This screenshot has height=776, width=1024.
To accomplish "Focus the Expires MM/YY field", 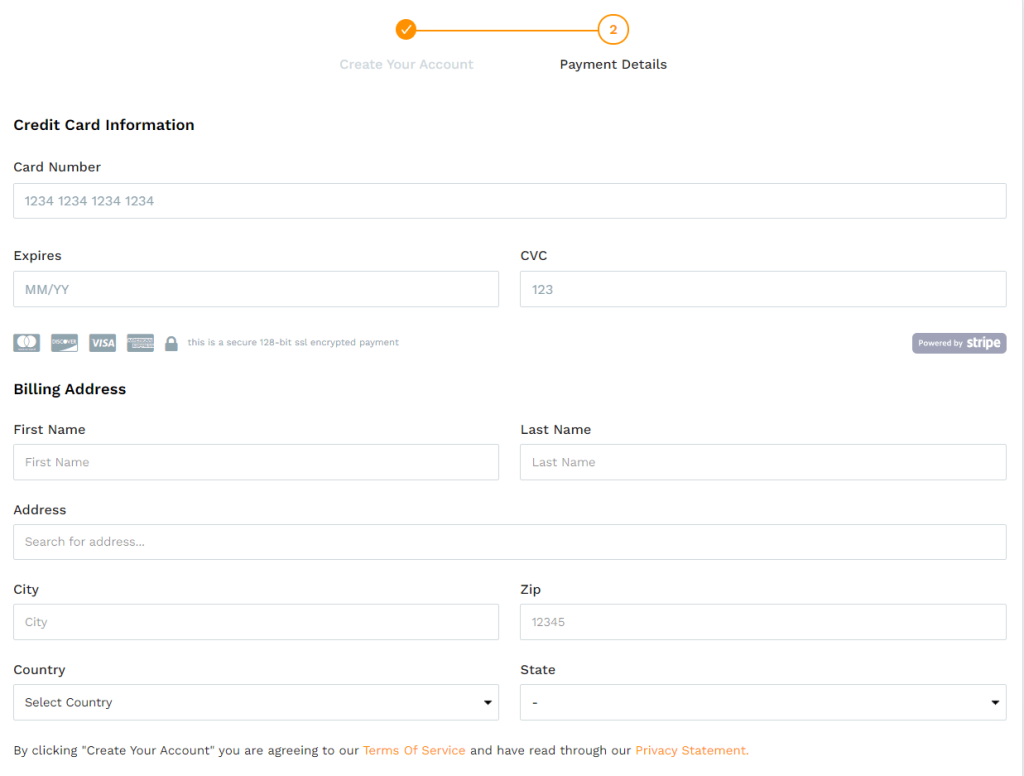I will (256, 289).
